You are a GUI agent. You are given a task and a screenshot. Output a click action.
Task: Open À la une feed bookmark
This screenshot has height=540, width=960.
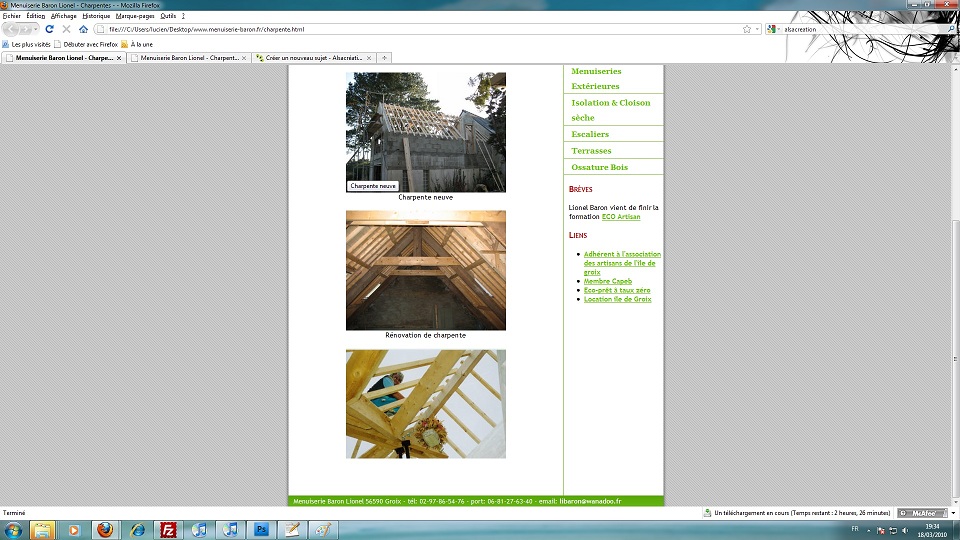point(137,44)
